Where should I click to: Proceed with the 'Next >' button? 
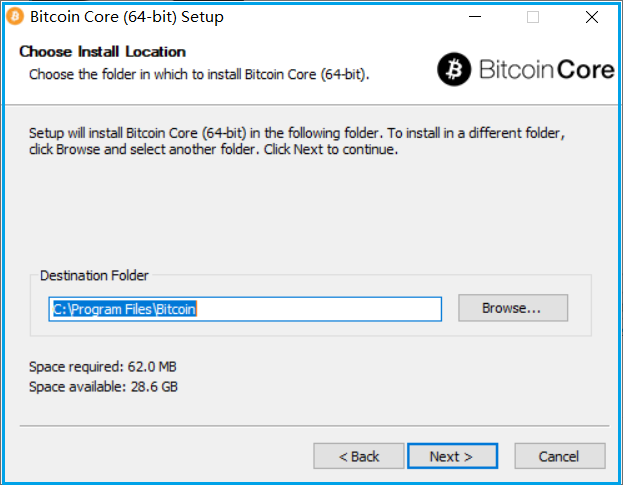(x=452, y=456)
